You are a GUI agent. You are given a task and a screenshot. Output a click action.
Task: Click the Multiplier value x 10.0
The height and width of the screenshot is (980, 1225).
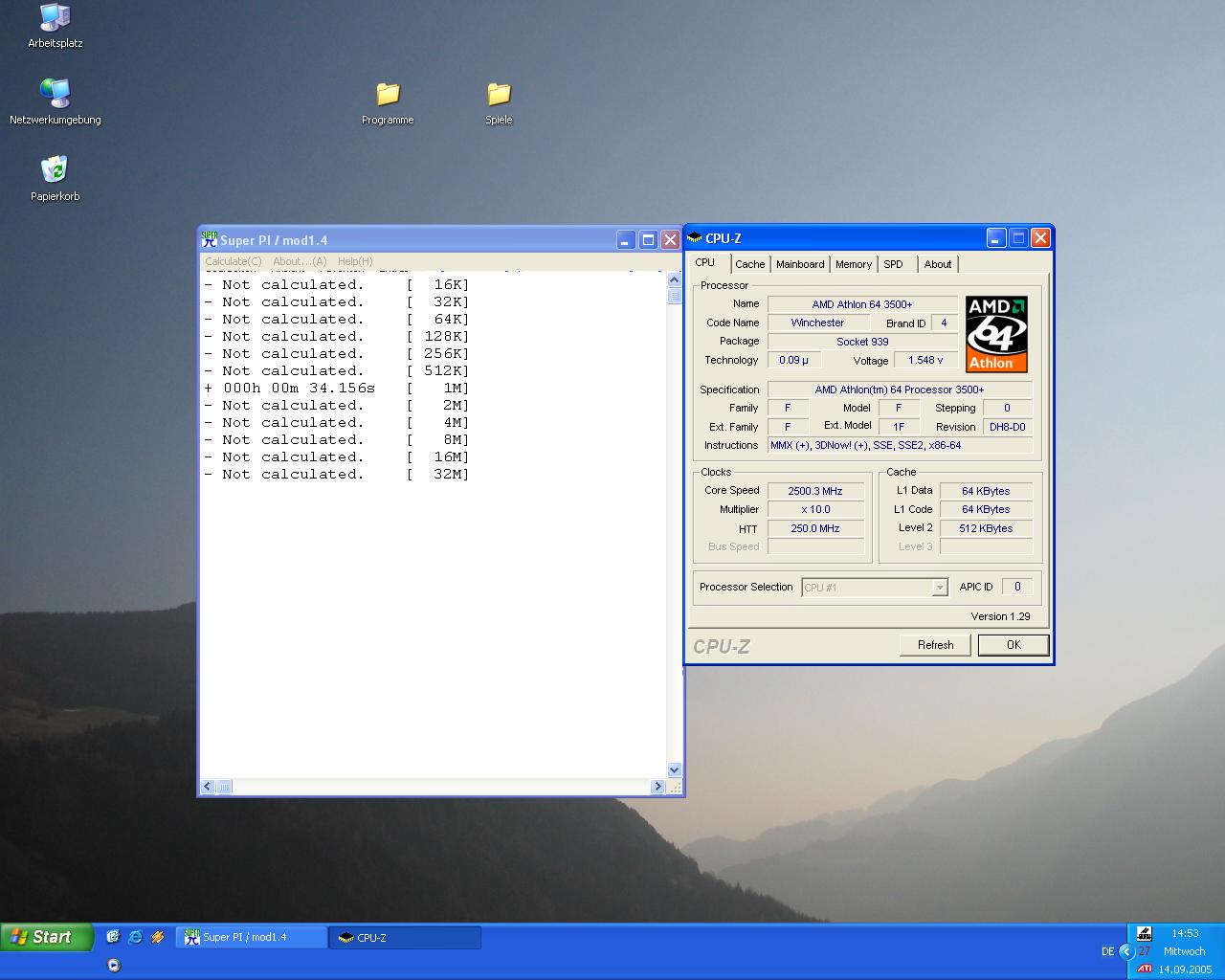(815, 509)
